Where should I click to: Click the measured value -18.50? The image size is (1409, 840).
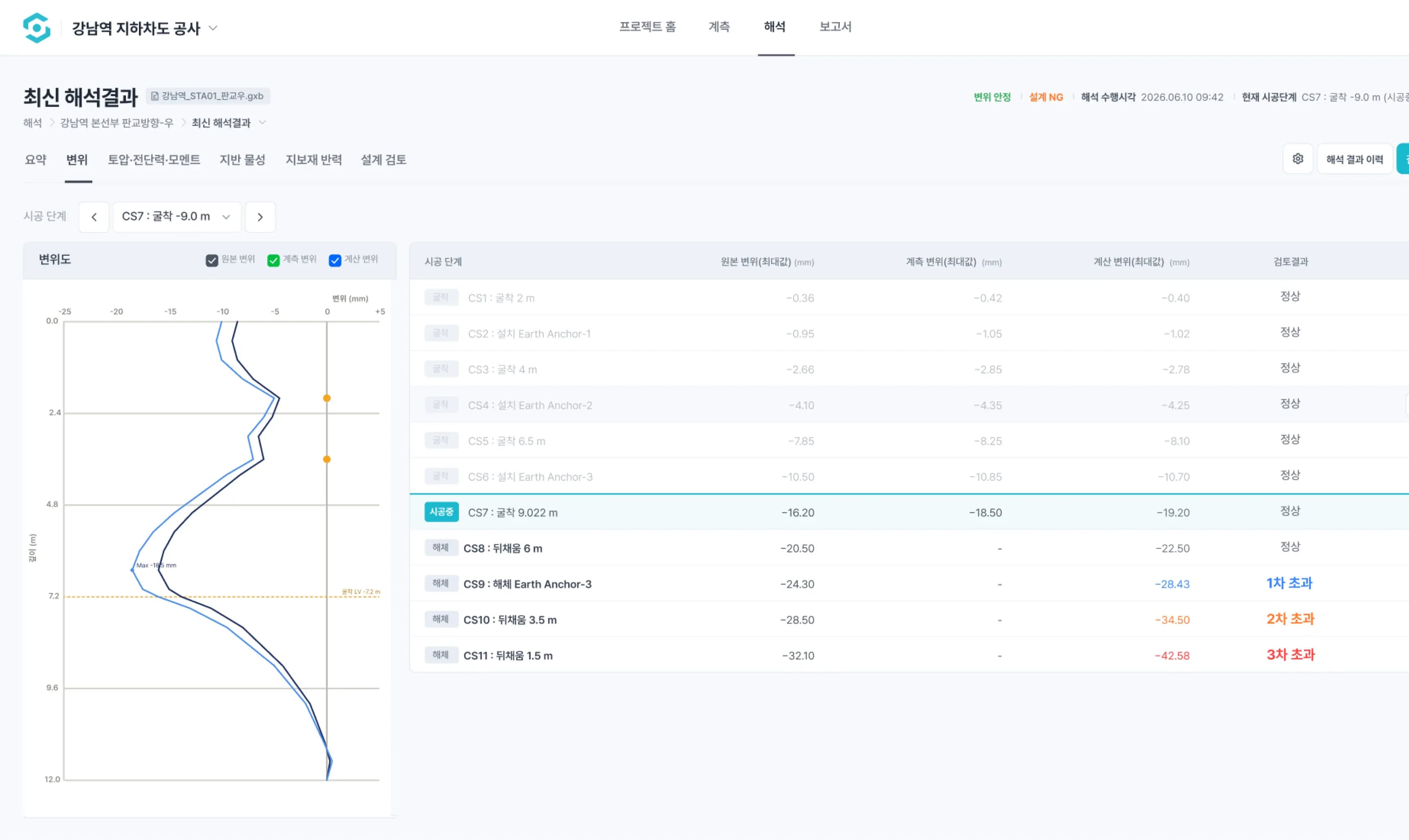coord(985,512)
